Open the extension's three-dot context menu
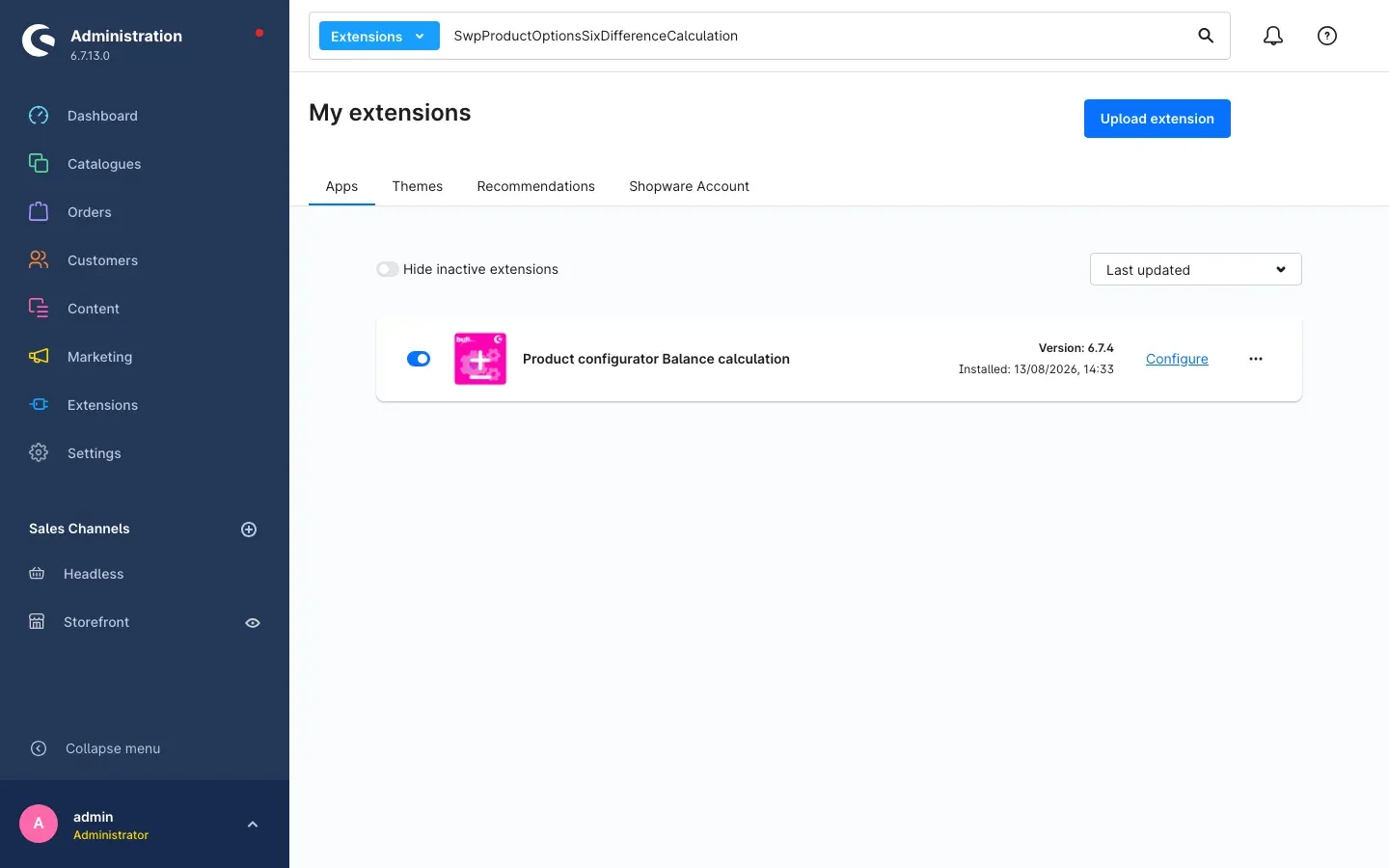This screenshot has height=868, width=1389. [x=1256, y=359]
